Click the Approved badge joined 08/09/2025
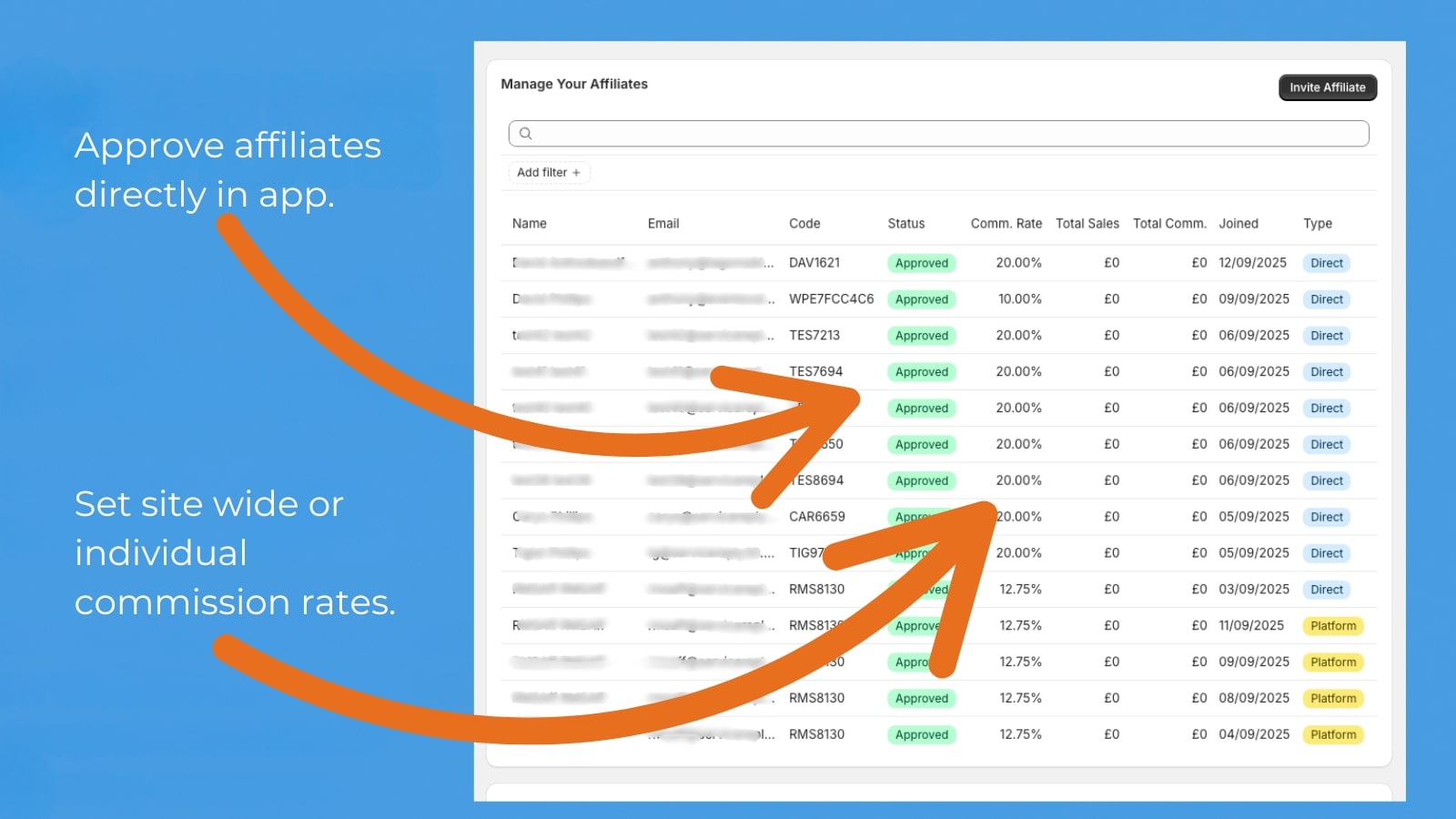This screenshot has height=819, width=1456. 922,699
